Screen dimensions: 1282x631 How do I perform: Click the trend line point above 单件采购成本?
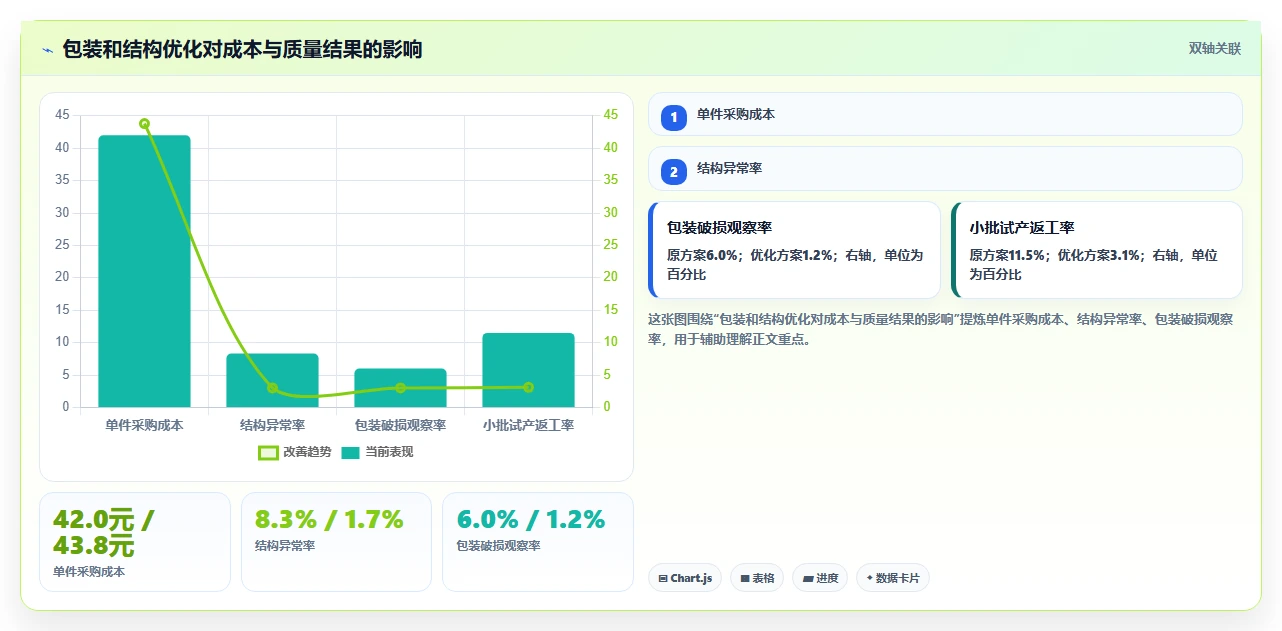point(144,124)
